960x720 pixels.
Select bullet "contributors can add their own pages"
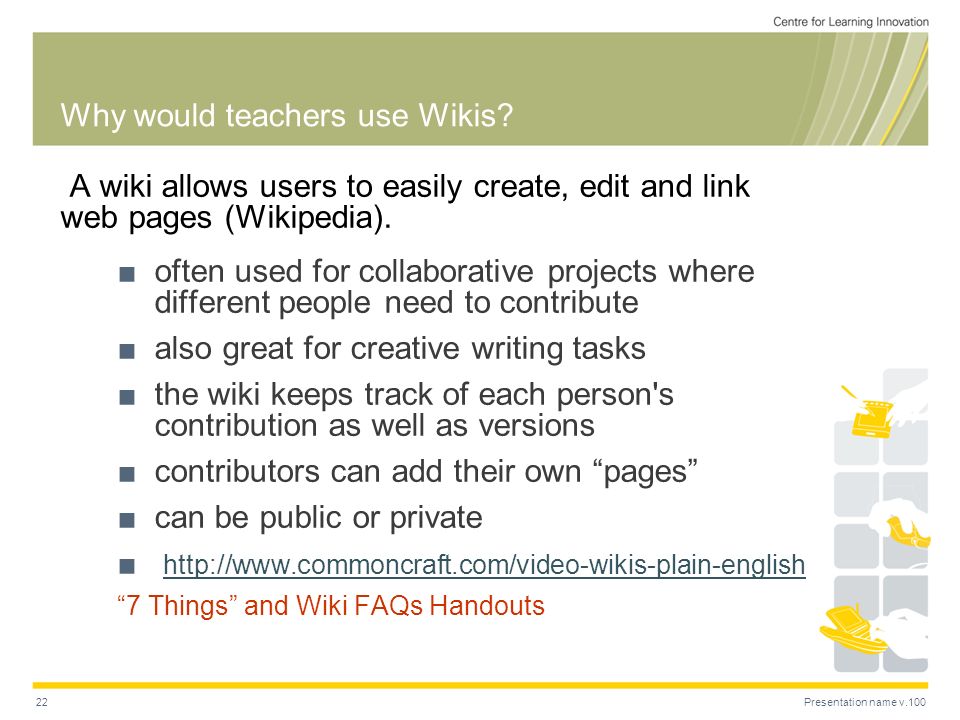click(426, 471)
